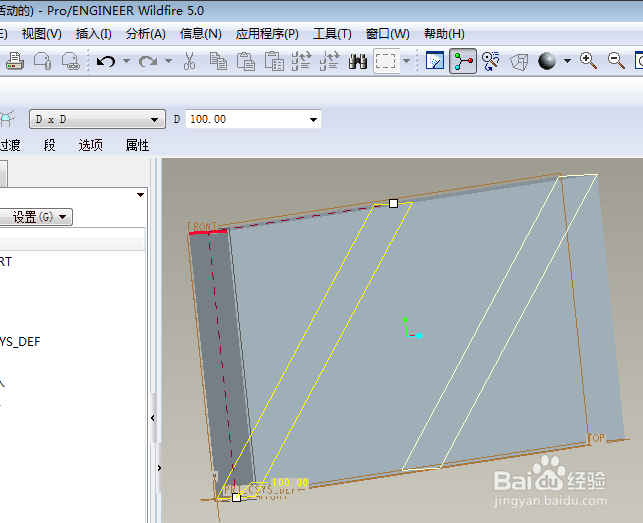This screenshot has width=643, height=523.
Task: Click the binoculars Find icon
Action: pyautogui.click(x=358, y=62)
